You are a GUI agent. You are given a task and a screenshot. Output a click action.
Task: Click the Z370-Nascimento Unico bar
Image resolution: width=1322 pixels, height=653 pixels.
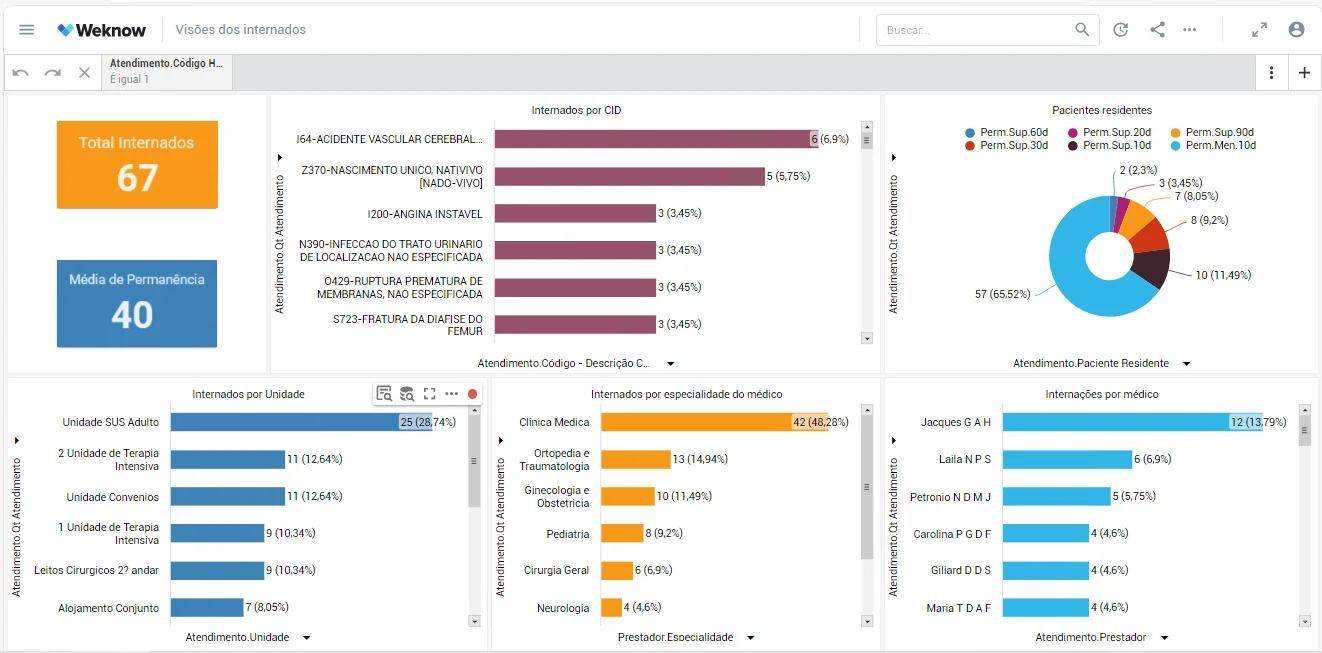pyautogui.click(x=630, y=176)
